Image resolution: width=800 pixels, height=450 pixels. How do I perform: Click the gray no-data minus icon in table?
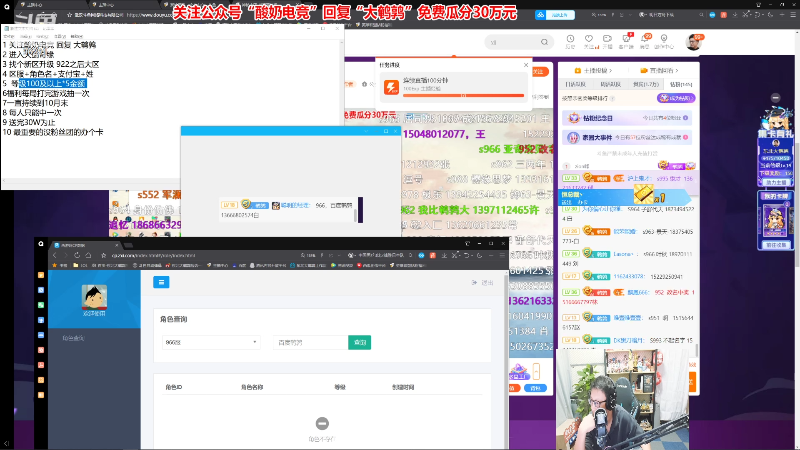(x=322, y=423)
